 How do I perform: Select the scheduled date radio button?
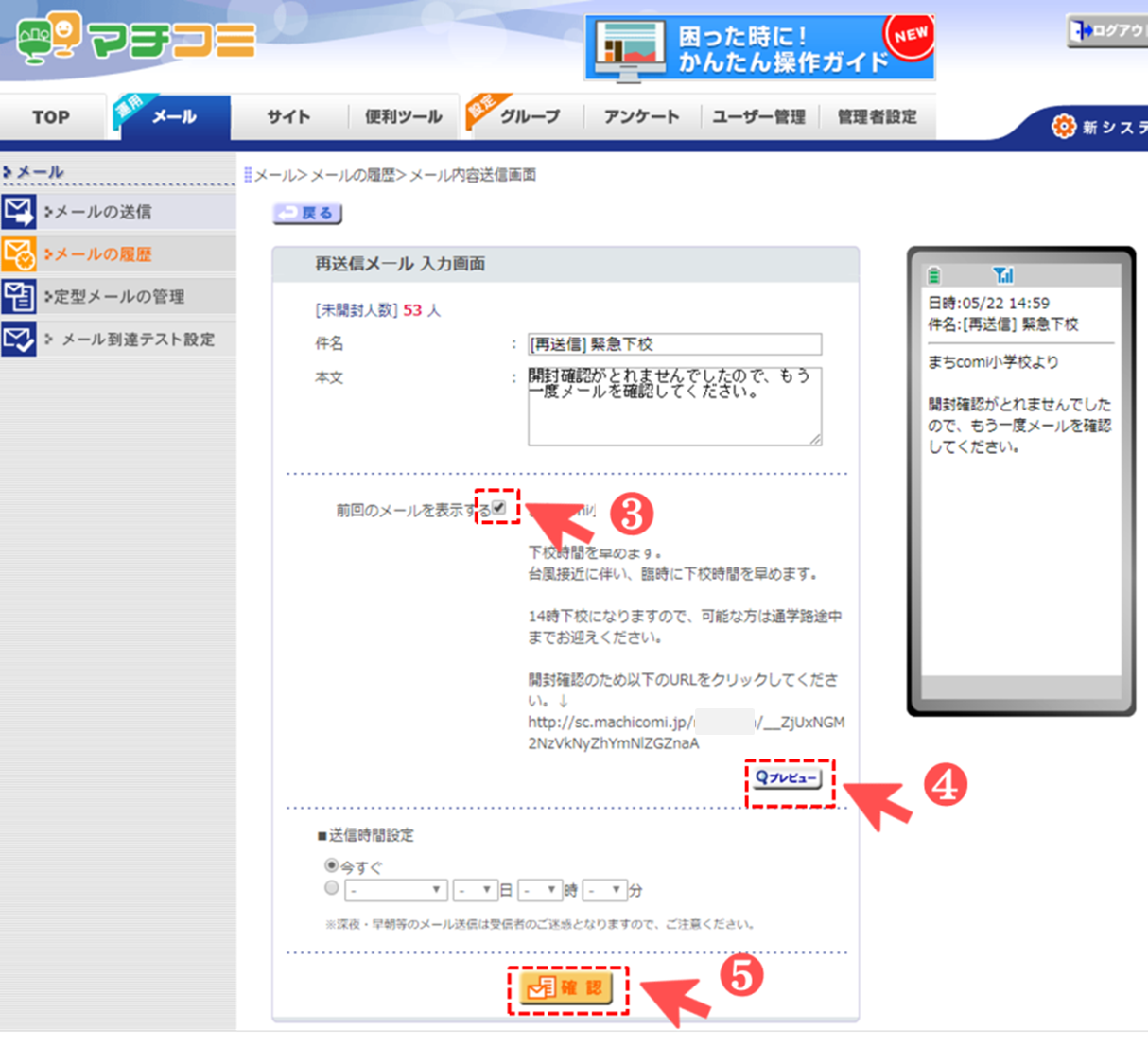pos(332,888)
